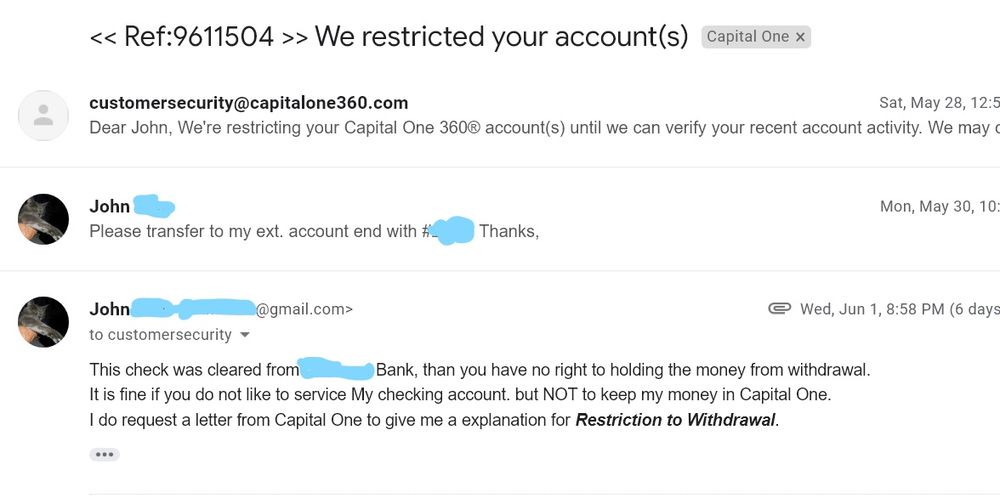Expand the collapsed "Dear John" message snippet
Viewport: 1000px width, 498px height.
pyautogui.click(x=500, y=128)
